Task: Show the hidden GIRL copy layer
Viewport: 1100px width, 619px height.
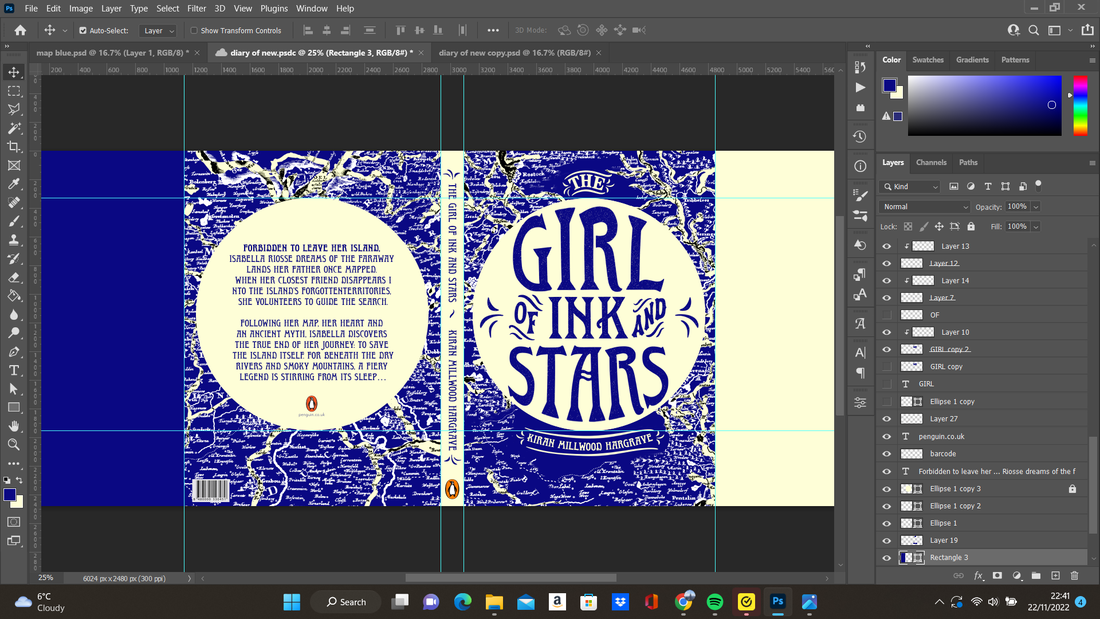Action: tap(887, 366)
